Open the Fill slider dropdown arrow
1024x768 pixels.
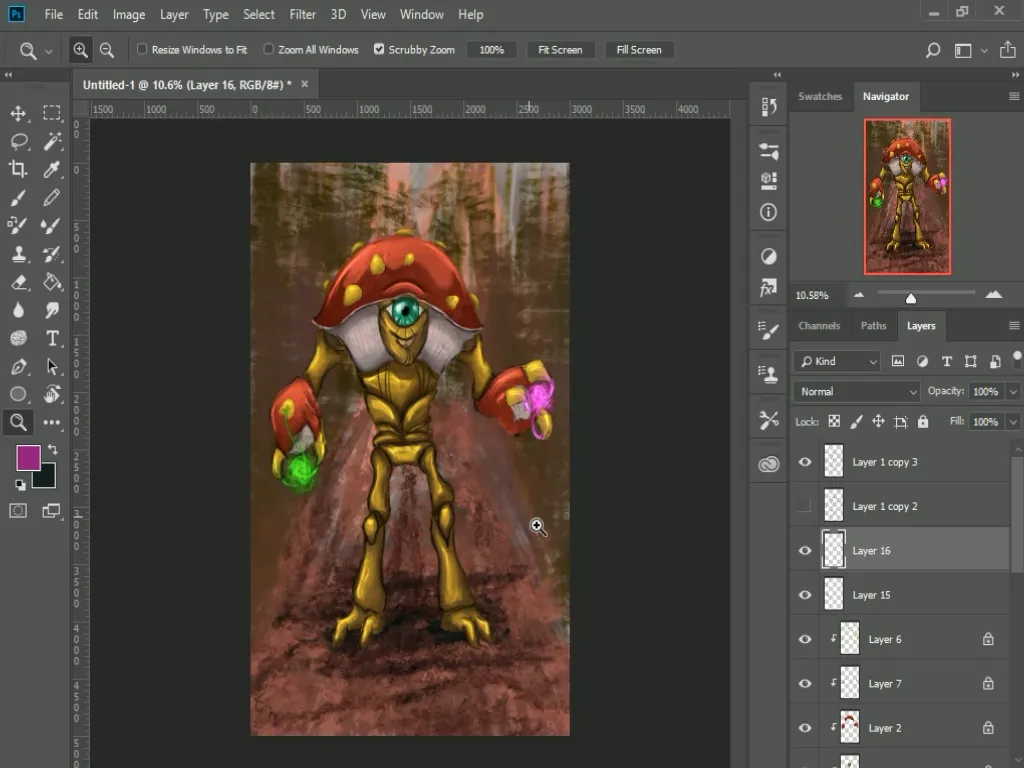pyautogui.click(x=1013, y=422)
